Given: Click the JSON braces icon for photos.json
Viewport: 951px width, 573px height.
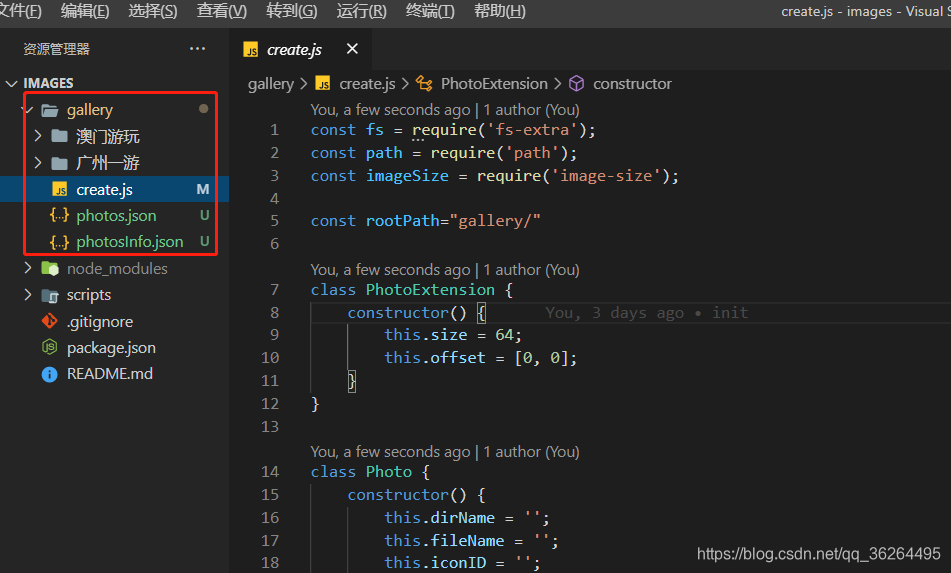Looking at the screenshot, I should click(59, 215).
